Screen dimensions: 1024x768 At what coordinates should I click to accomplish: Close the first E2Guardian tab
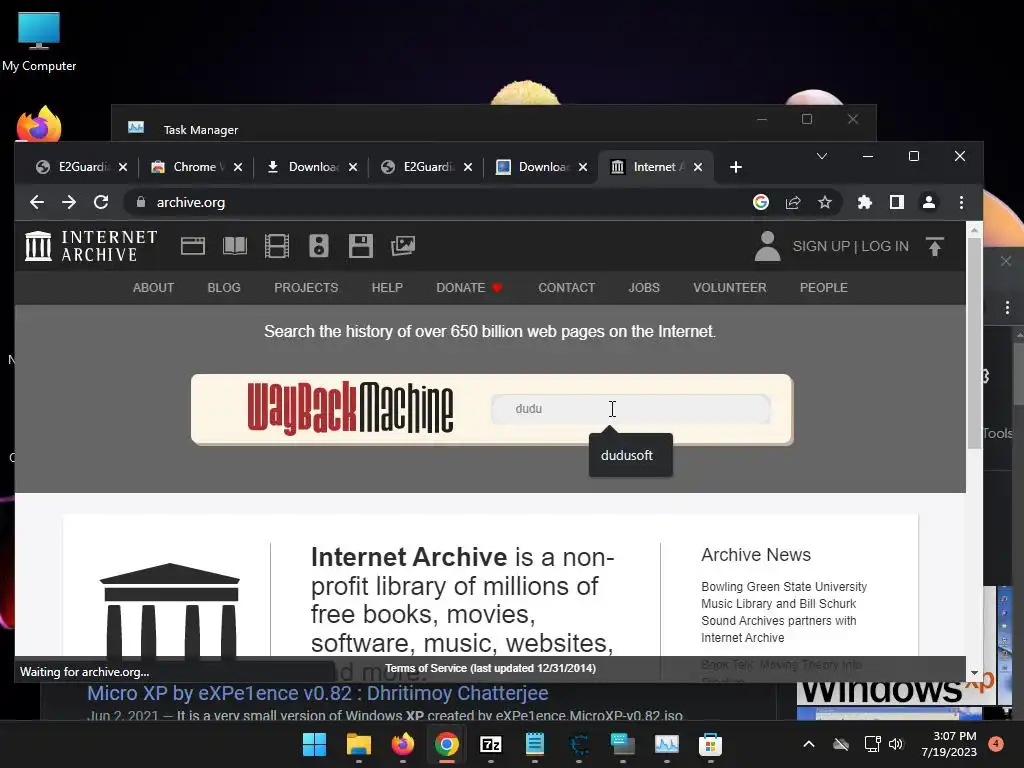coord(123,167)
